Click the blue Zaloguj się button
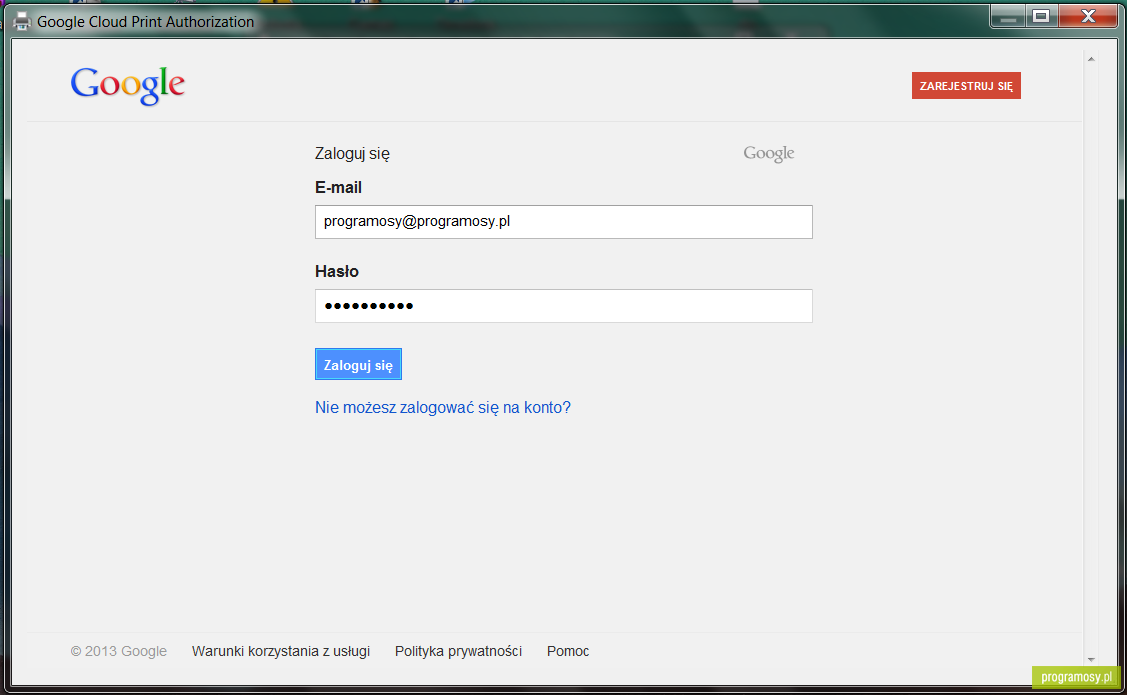1127x695 pixels. 358,364
